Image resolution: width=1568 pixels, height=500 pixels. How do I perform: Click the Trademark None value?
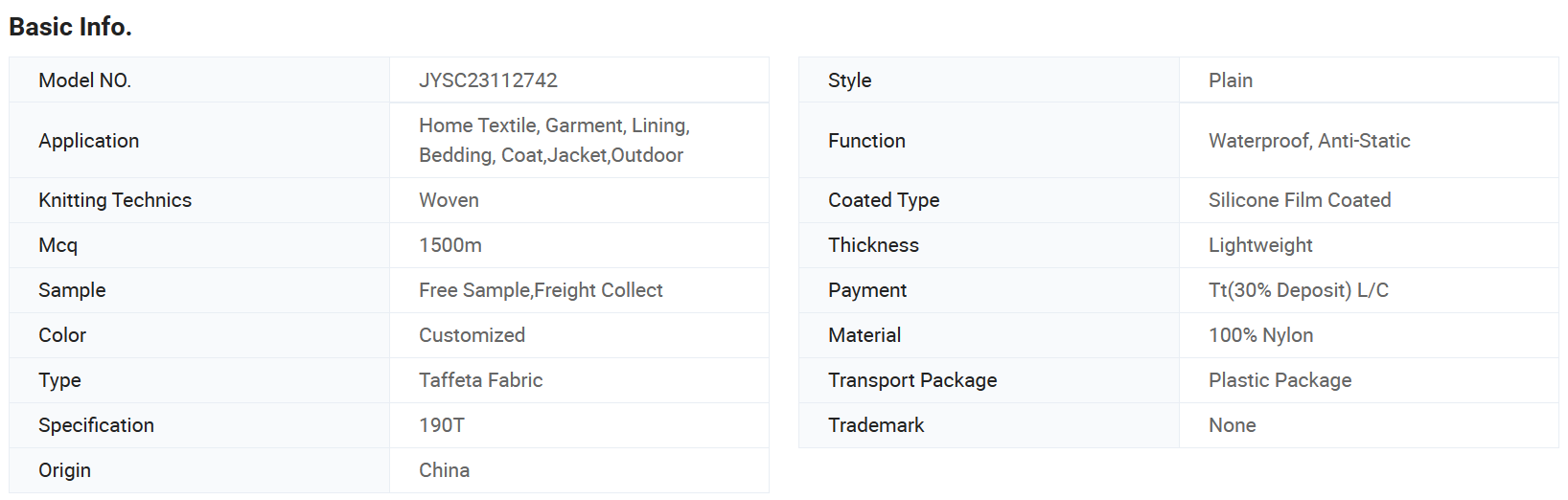[1232, 425]
